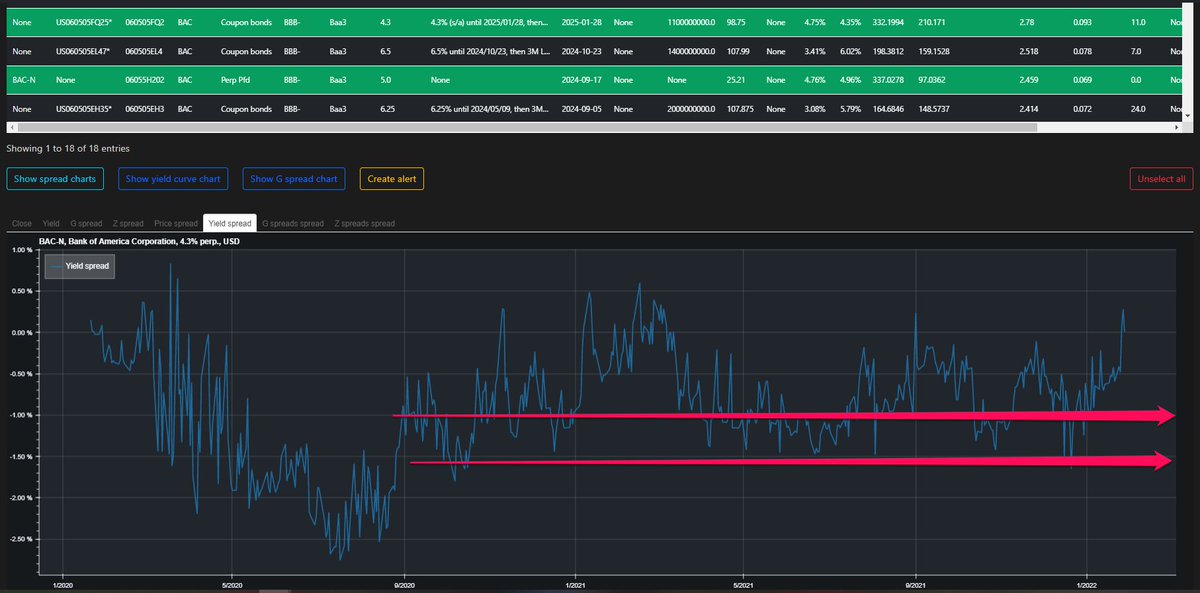Click the 210.171 value cell

pyautogui.click(x=932, y=21)
